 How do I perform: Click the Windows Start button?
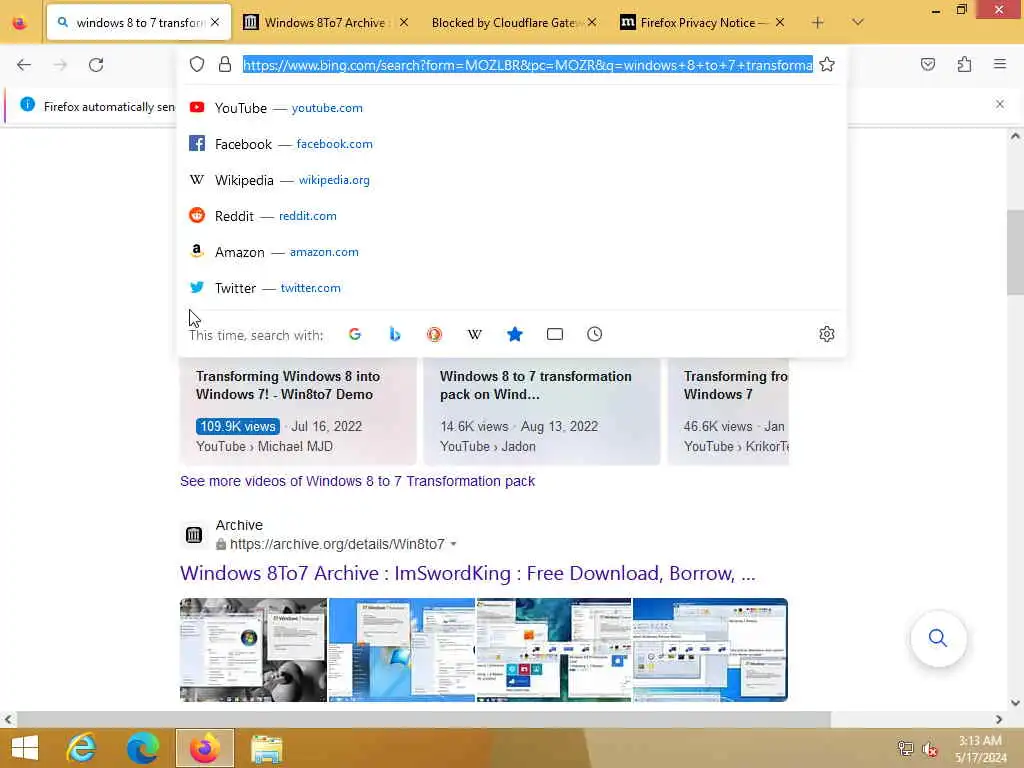pos(25,748)
